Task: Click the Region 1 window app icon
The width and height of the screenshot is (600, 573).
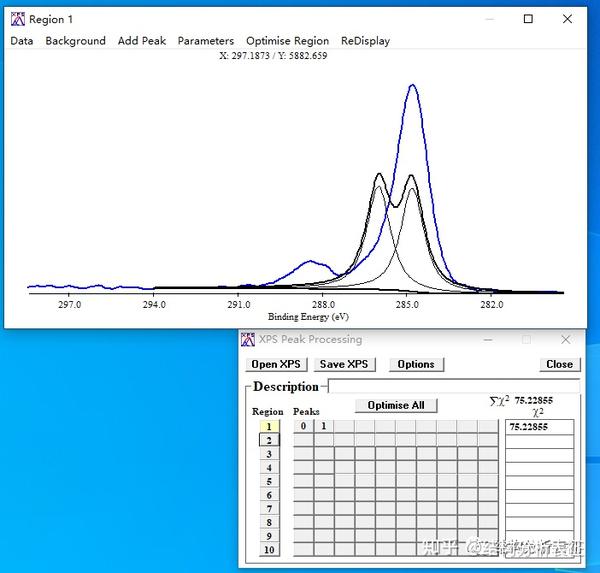Action: click(x=18, y=19)
